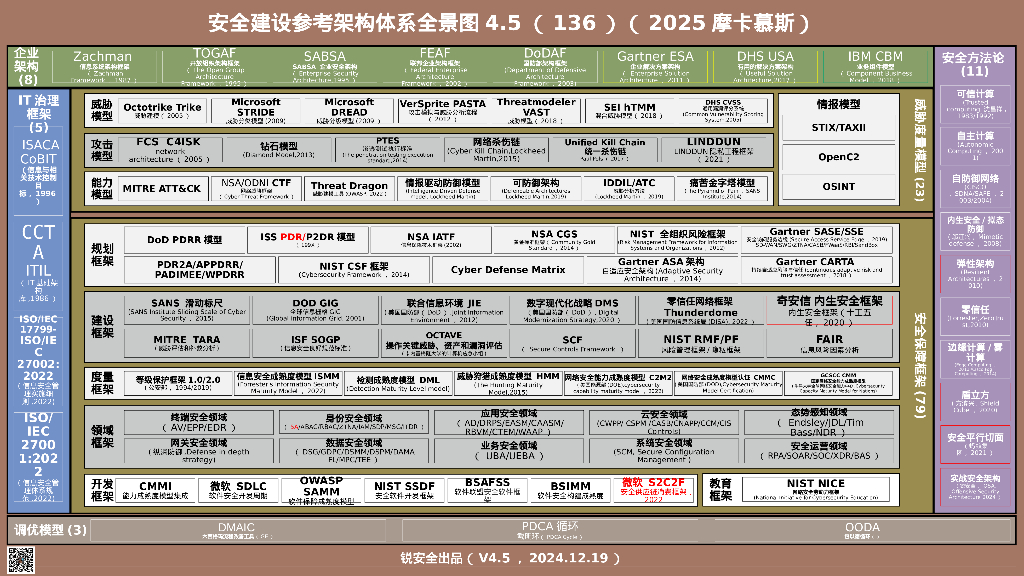Select the OpenC2 model in the intelligence panel
The width and height of the screenshot is (1024, 576).
(x=838, y=156)
